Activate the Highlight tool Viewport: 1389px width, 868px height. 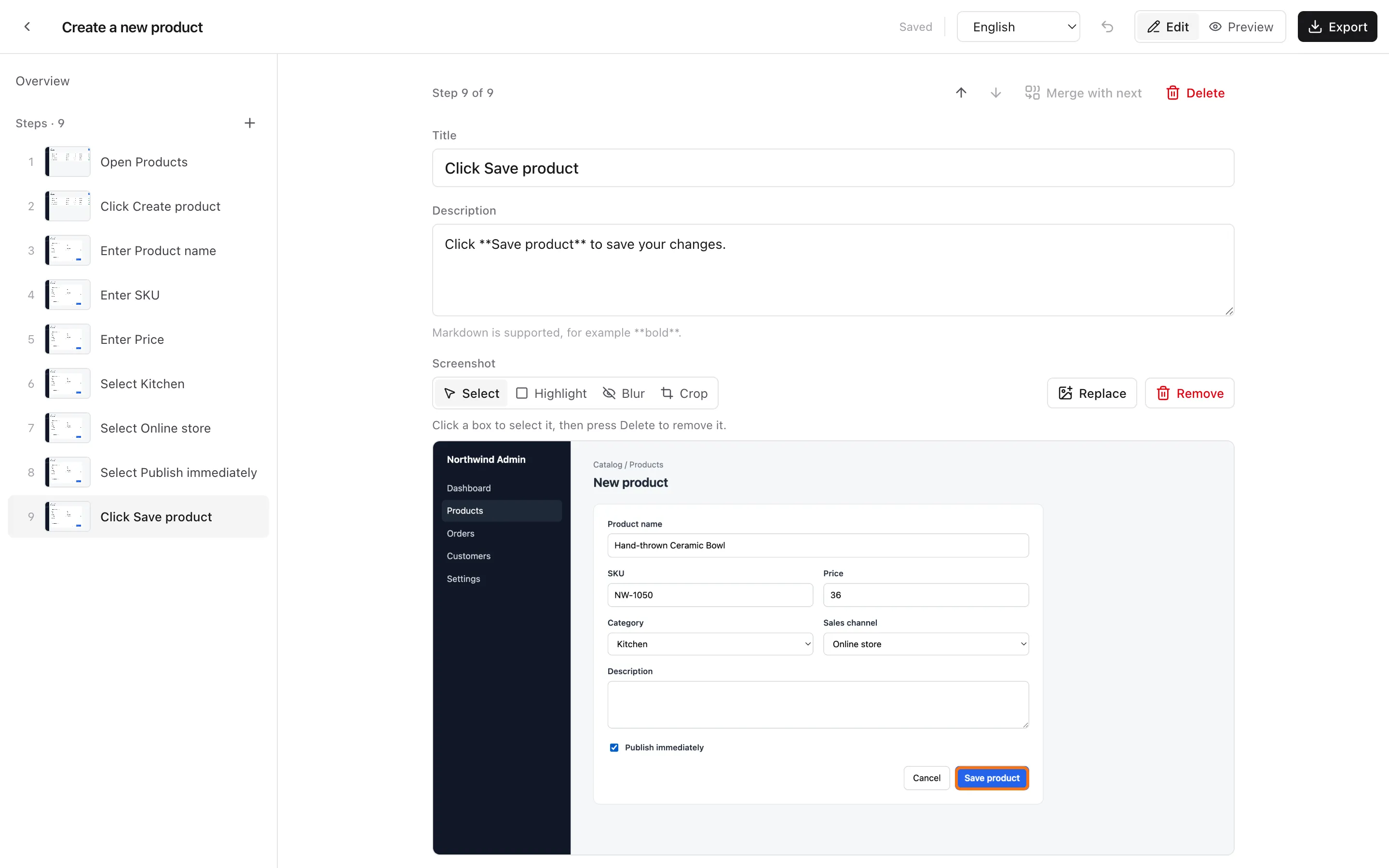tap(552, 393)
